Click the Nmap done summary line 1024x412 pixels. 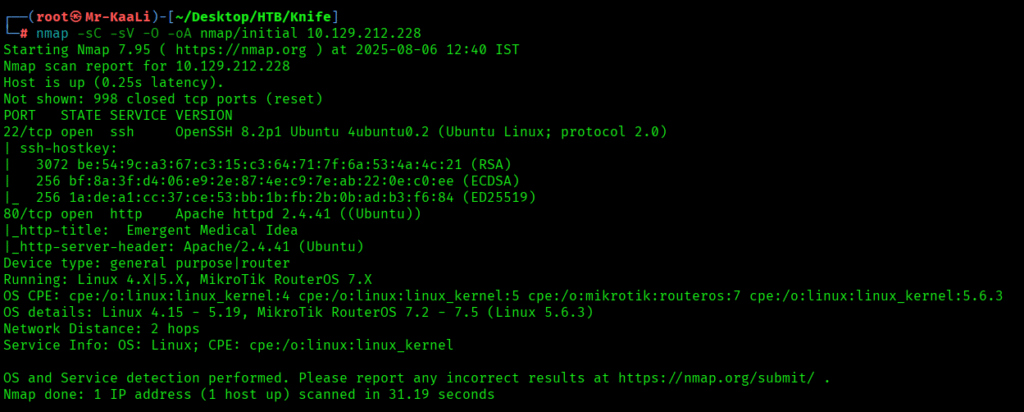tap(248, 394)
